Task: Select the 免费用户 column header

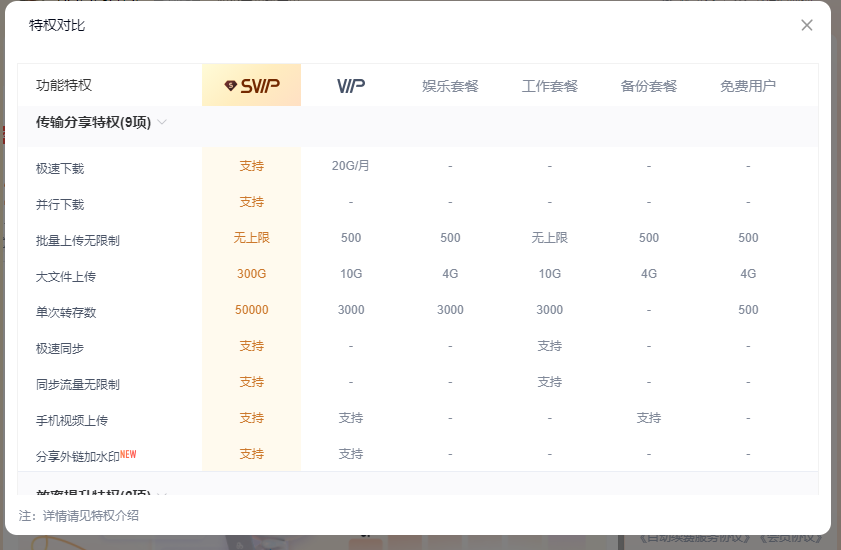Action: (748, 86)
